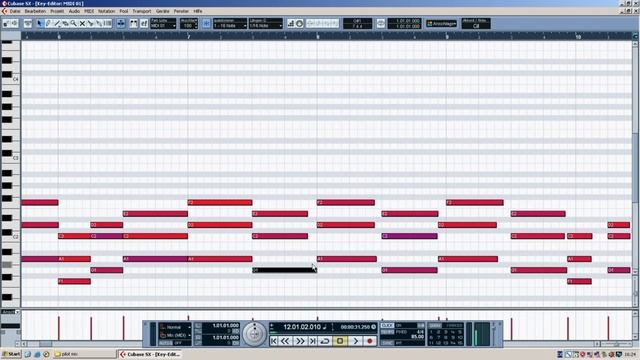This screenshot has width=640, height=360.
Task: Go to previous marker in transport
Action: 274,341
